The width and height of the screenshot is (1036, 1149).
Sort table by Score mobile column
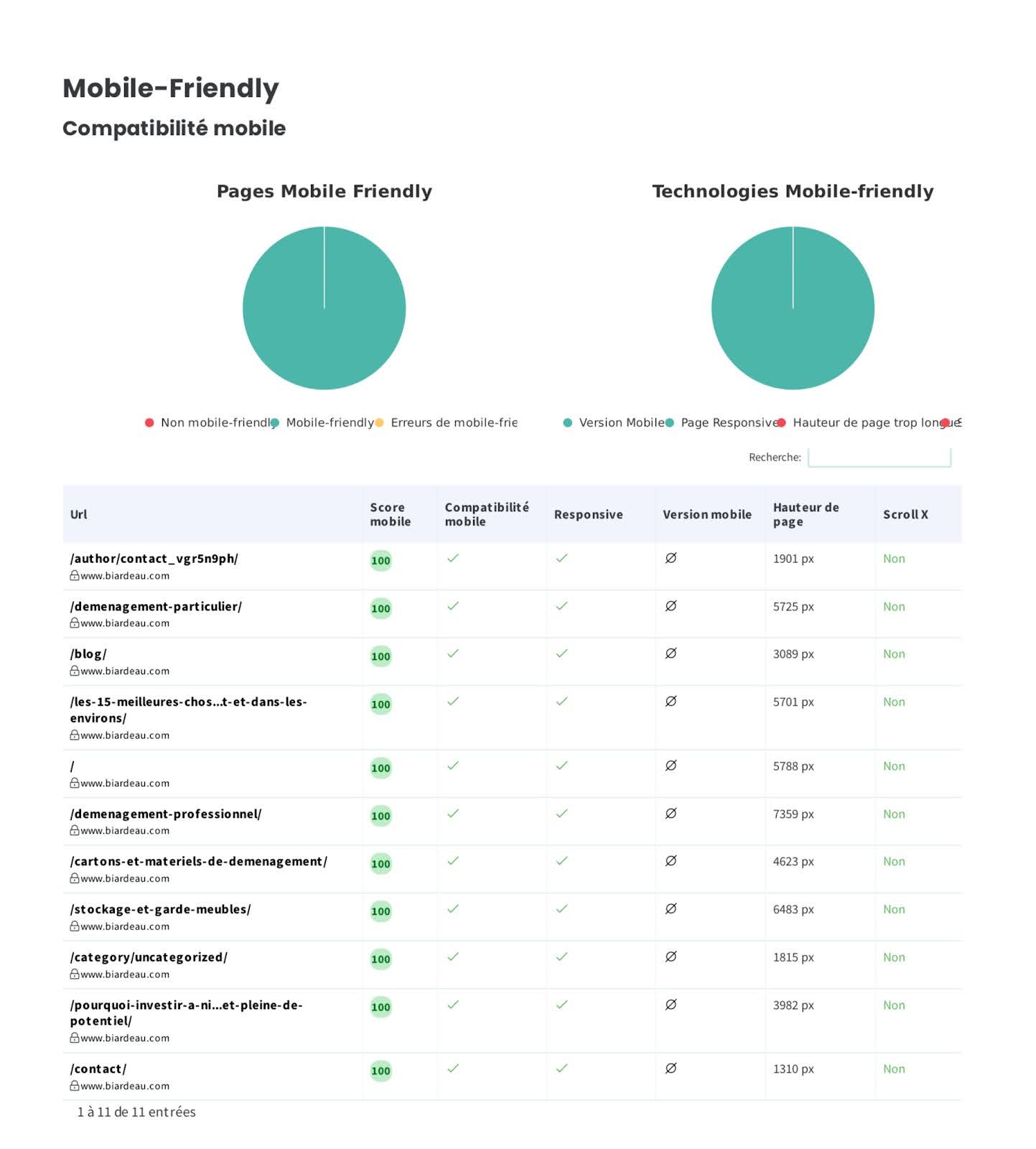pyautogui.click(x=390, y=514)
